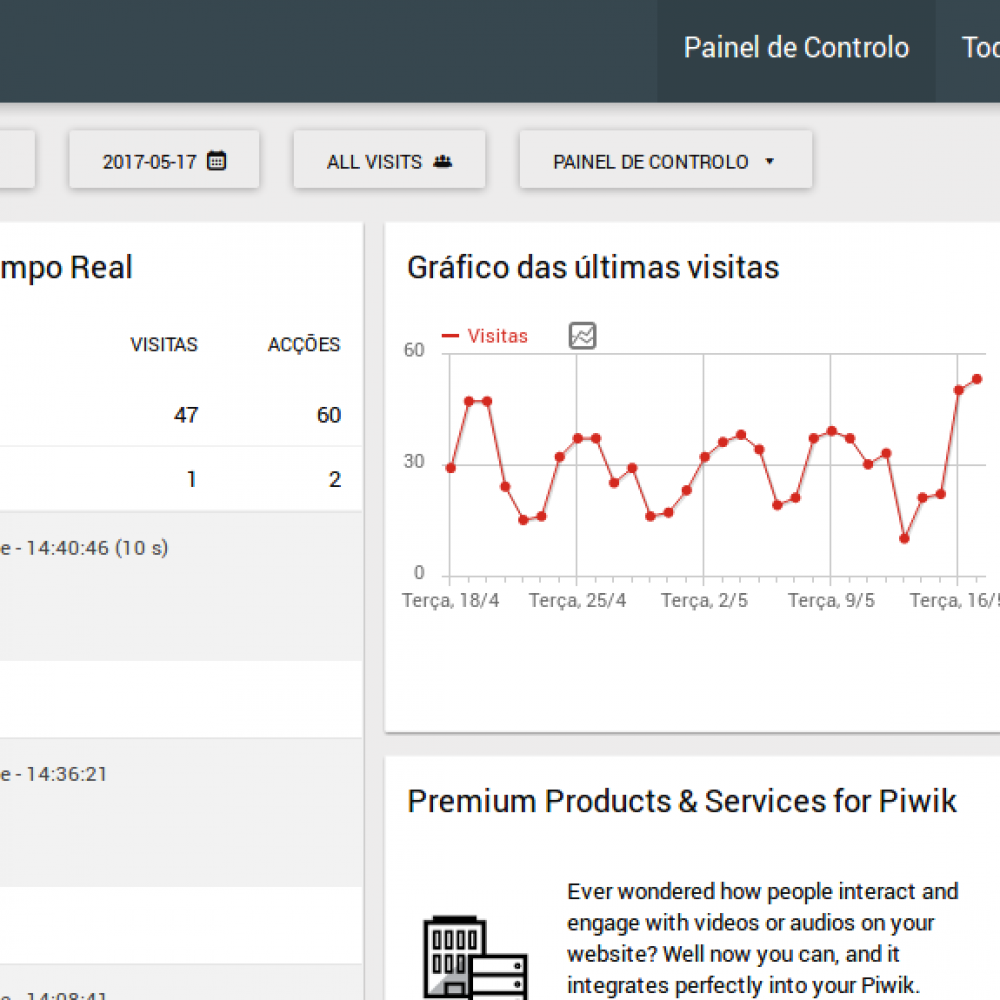This screenshot has height=1000, width=1000.
Task: Click the dropdown caret on PAINEL DE CONTROLO
Action: (x=771, y=161)
